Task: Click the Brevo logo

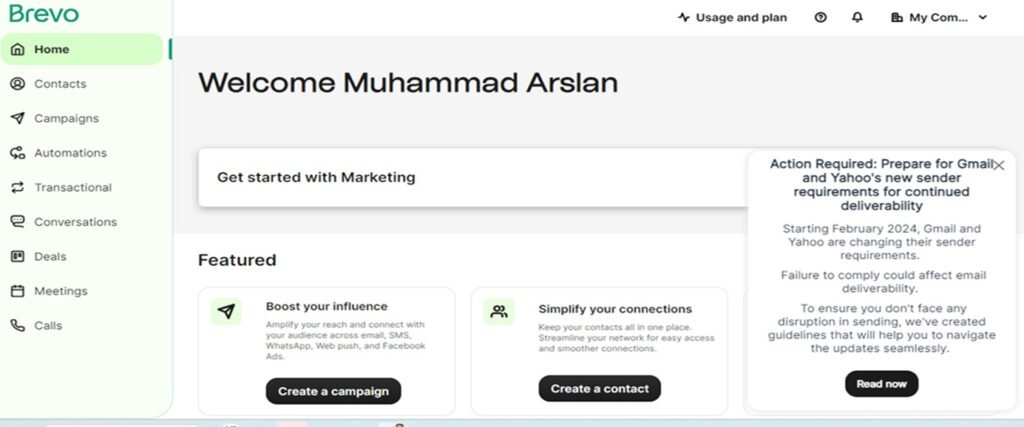Action: click(x=43, y=14)
